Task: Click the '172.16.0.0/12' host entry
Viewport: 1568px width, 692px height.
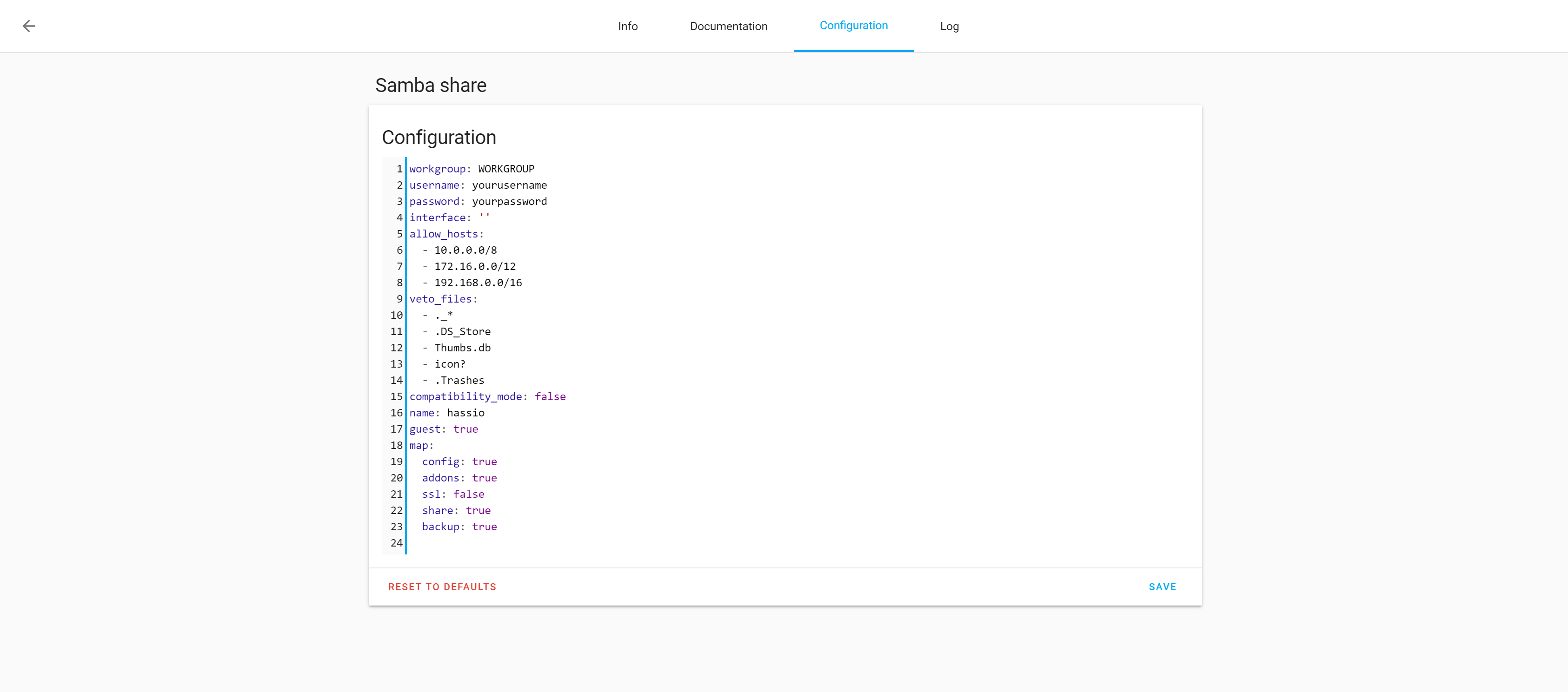Action: click(475, 266)
